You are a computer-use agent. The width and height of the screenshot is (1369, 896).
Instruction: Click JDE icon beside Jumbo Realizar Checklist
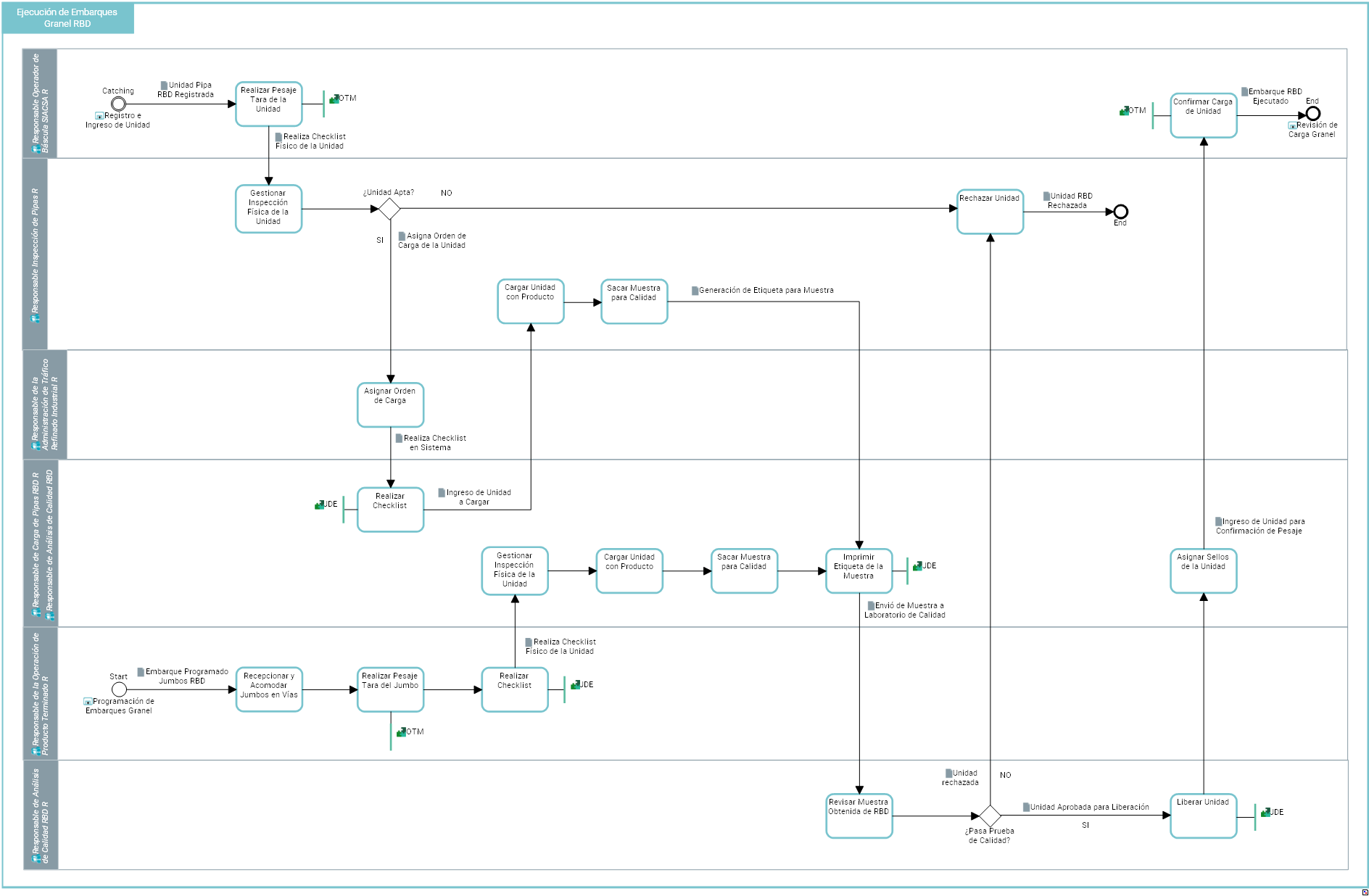click(x=575, y=685)
